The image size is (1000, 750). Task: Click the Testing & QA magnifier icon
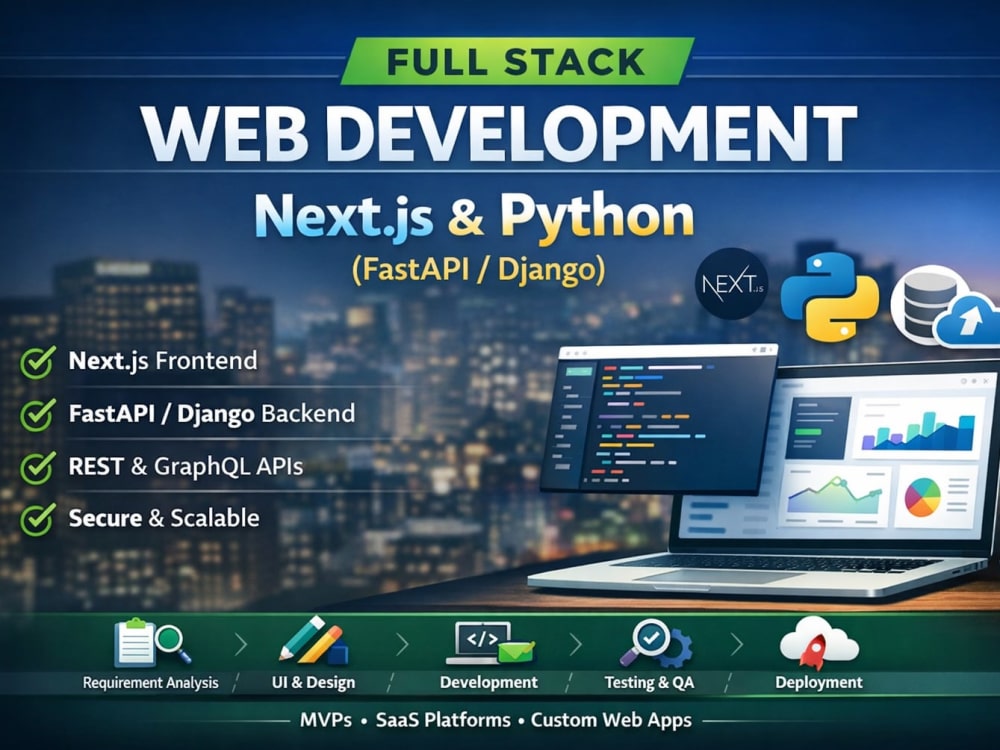pyautogui.click(x=656, y=643)
